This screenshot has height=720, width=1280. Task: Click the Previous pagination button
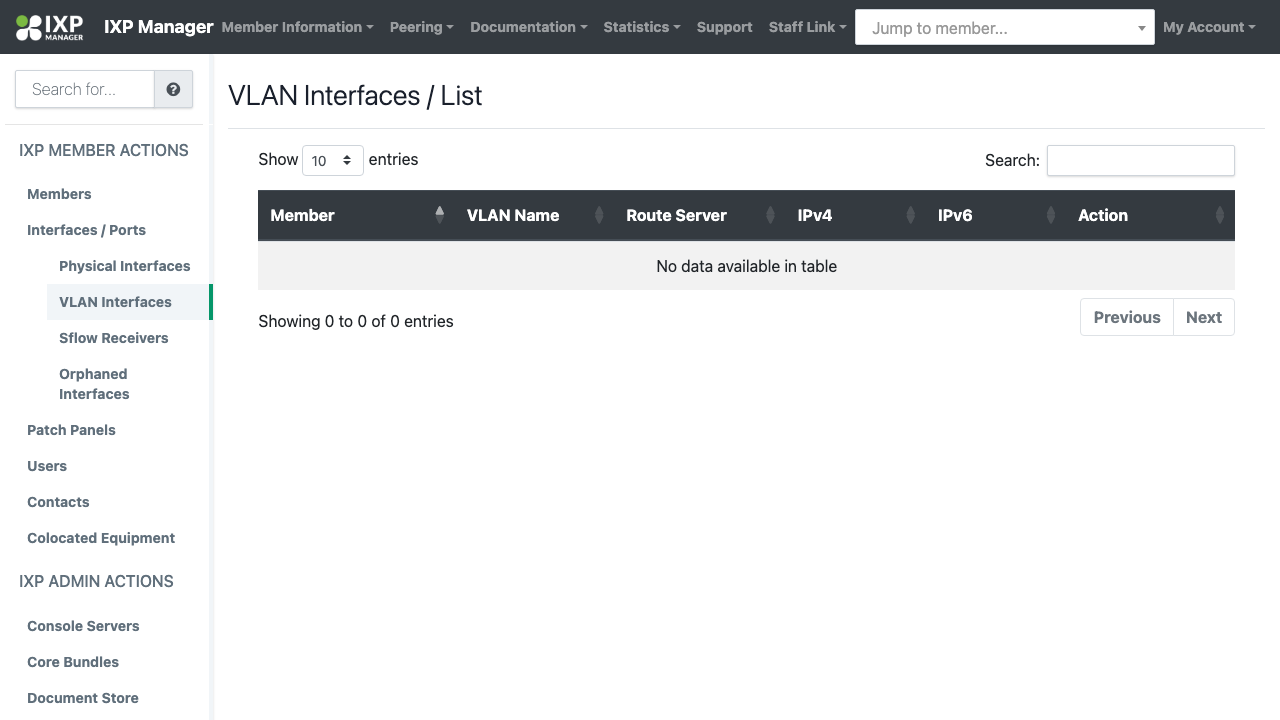[1127, 317]
